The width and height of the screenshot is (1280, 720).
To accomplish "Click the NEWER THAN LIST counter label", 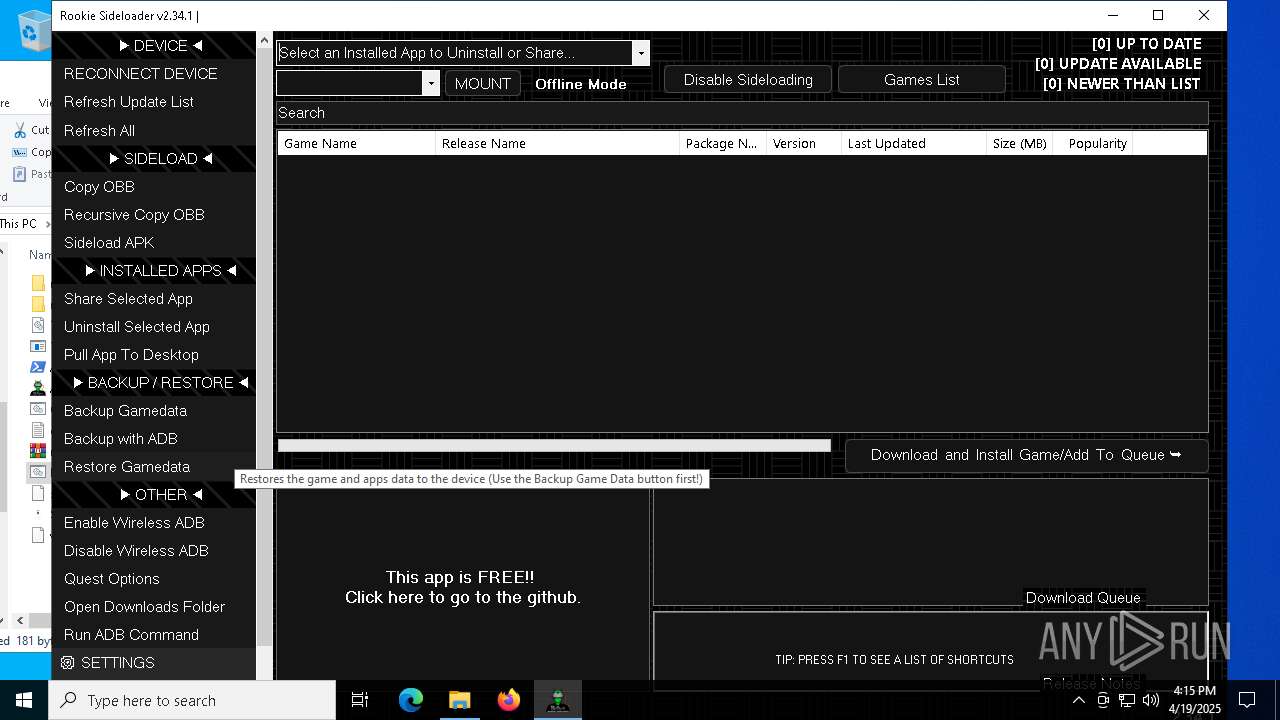I will [x=1121, y=84].
